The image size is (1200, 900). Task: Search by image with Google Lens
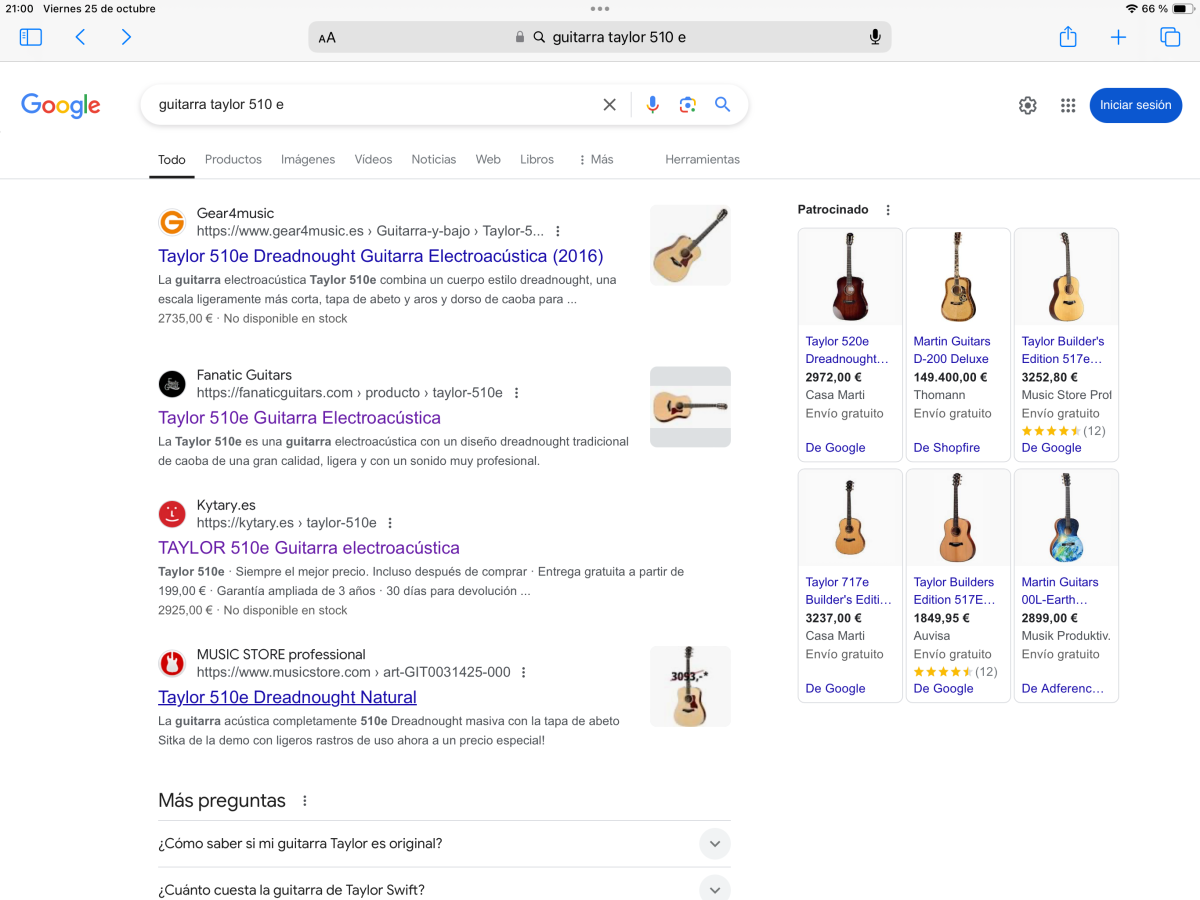(687, 105)
